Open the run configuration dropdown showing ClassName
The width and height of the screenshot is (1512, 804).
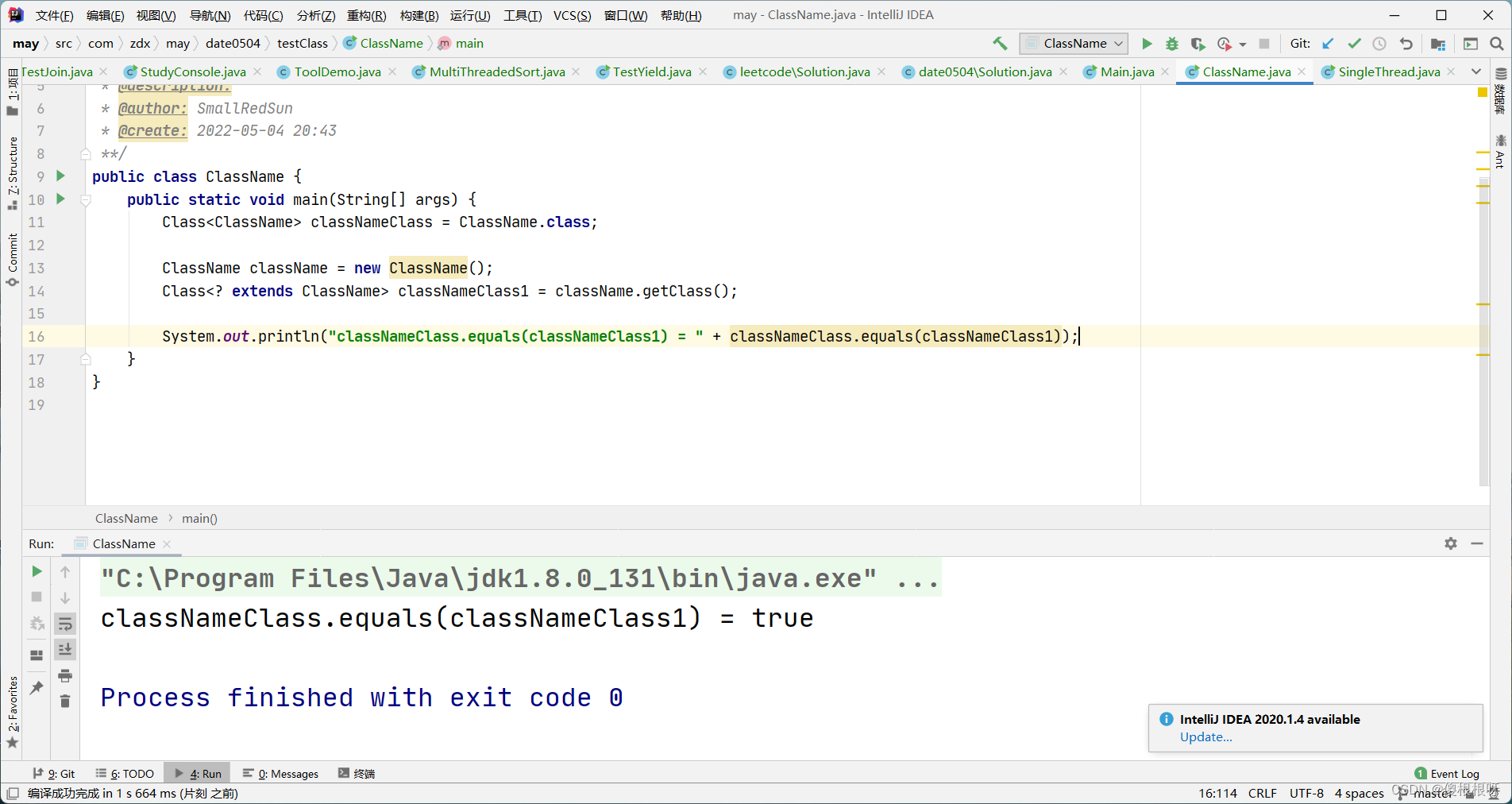click(1073, 44)
